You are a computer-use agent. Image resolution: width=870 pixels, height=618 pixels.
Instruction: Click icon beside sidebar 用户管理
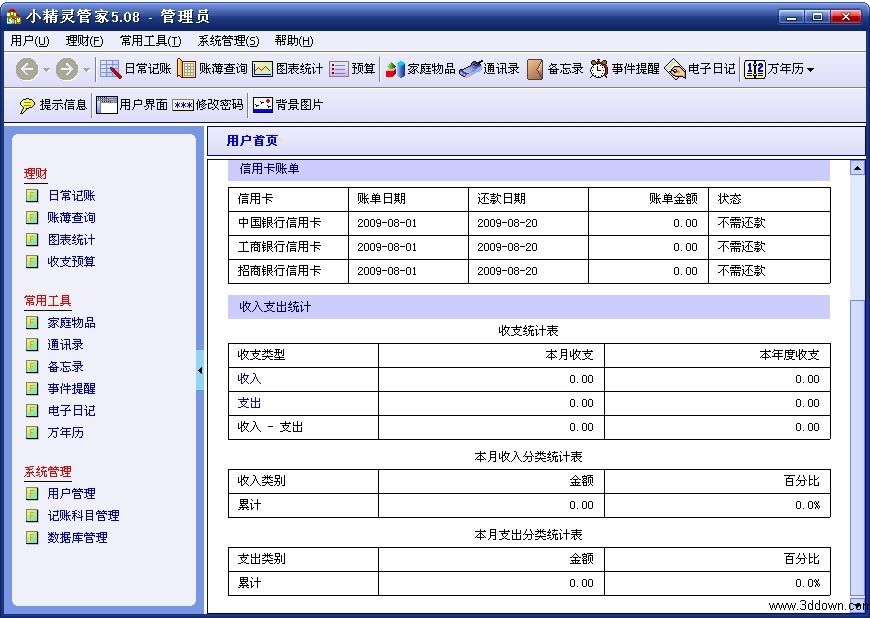tap(32, 493)
